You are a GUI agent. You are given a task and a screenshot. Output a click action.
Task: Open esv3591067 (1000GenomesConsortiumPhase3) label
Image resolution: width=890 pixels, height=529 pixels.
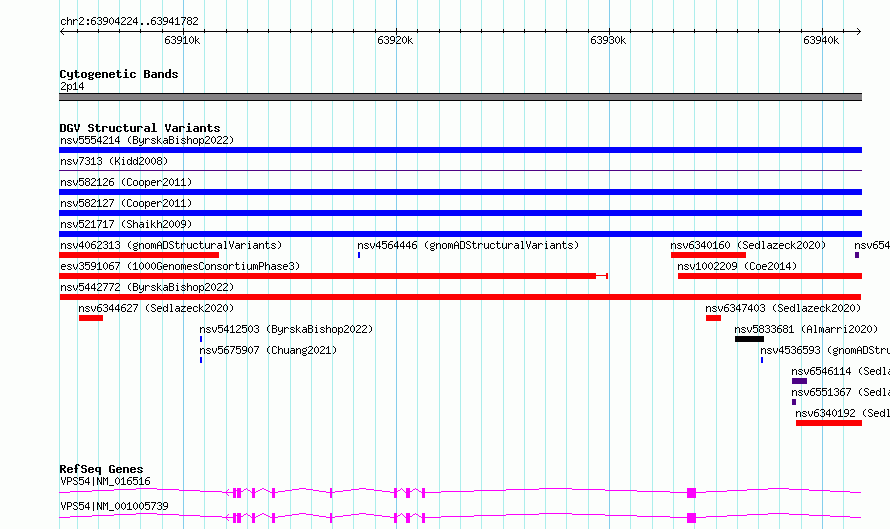180,266
